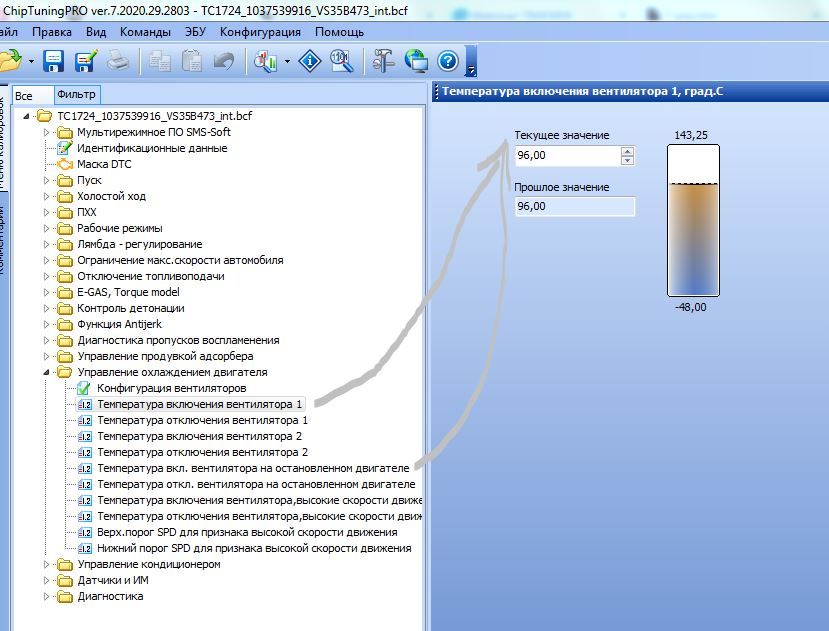Decrease the Текущее значение with the down arrow
This screenshot has height=631, width=829.
[628, 160]
